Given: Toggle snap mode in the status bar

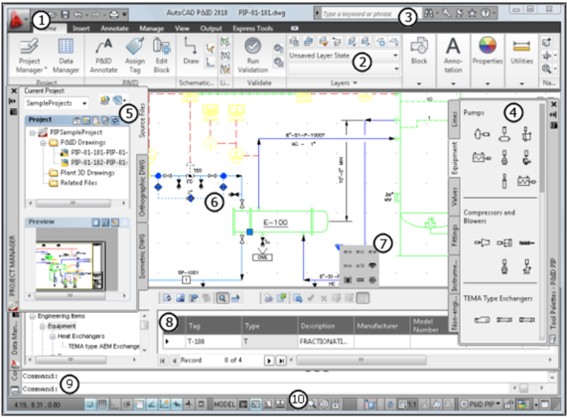Looking at the screenshot, I should tap(90, 404).
